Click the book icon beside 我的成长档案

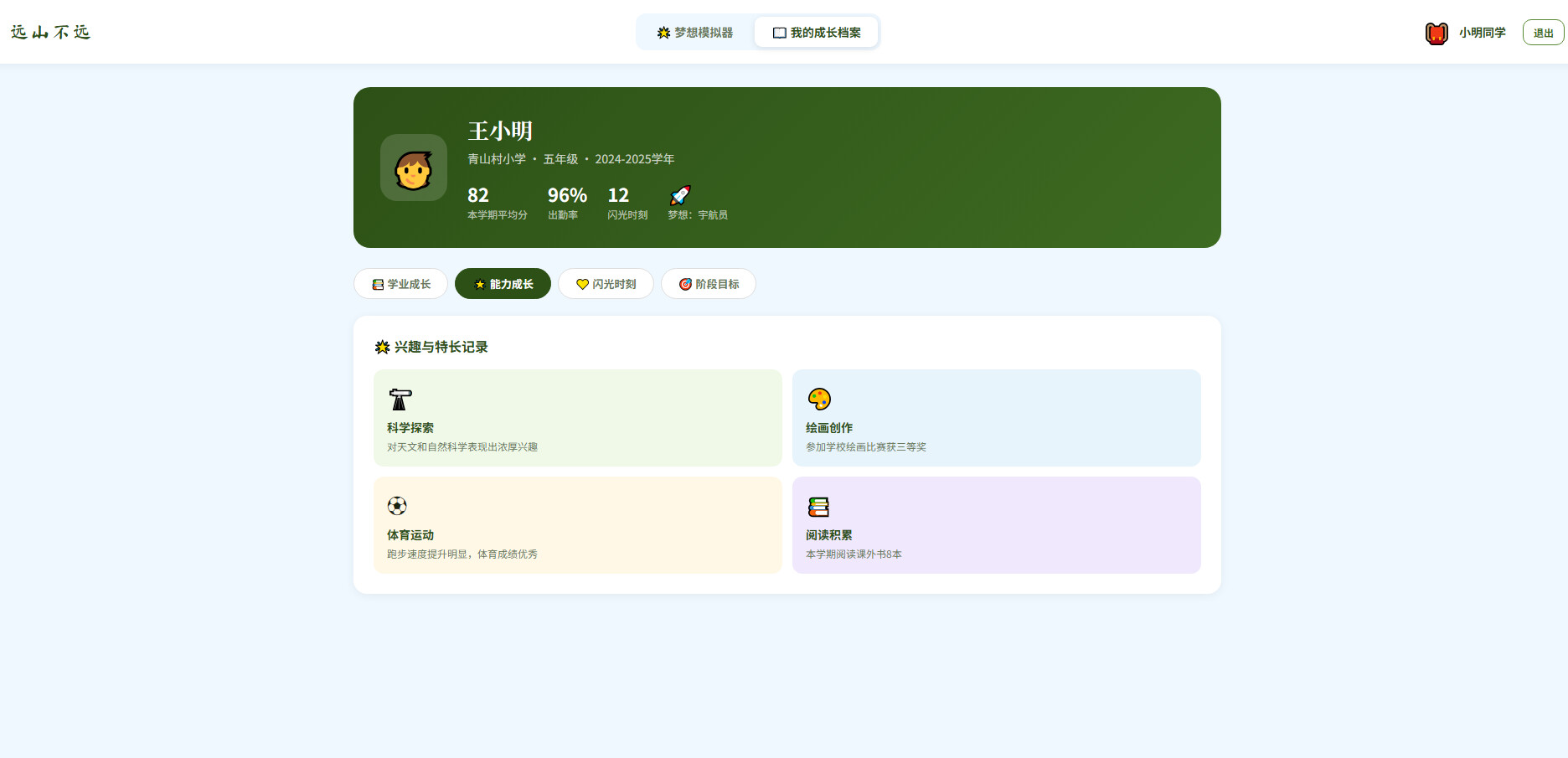(x=779, y=33)
